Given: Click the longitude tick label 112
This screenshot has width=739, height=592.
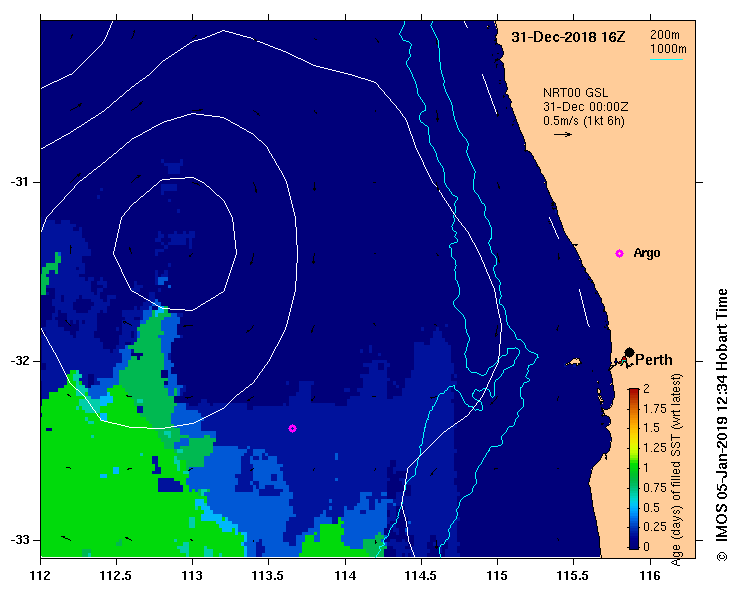Looking at the screenshot, I should click(40, 576).
